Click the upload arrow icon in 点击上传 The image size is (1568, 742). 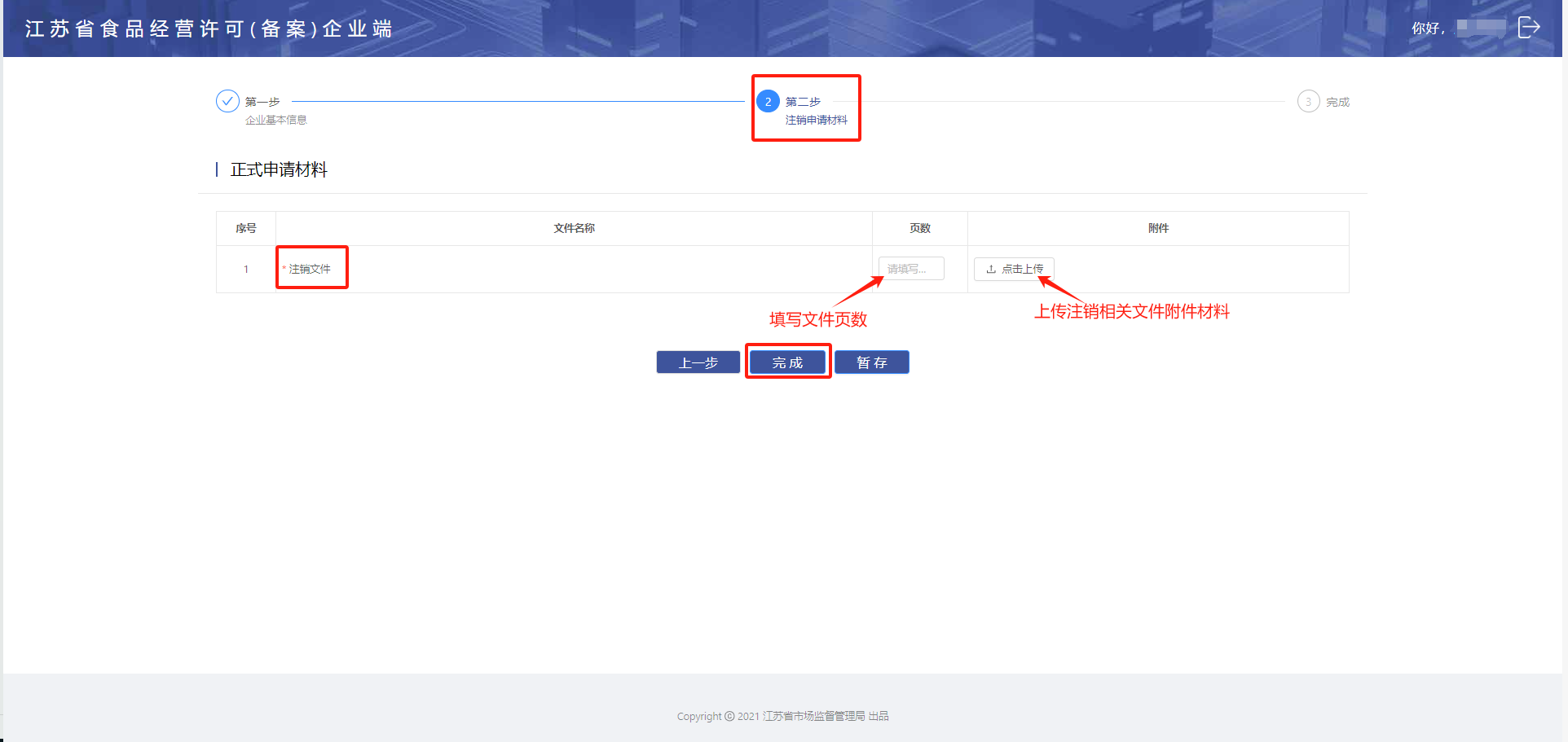pos(991,269)
